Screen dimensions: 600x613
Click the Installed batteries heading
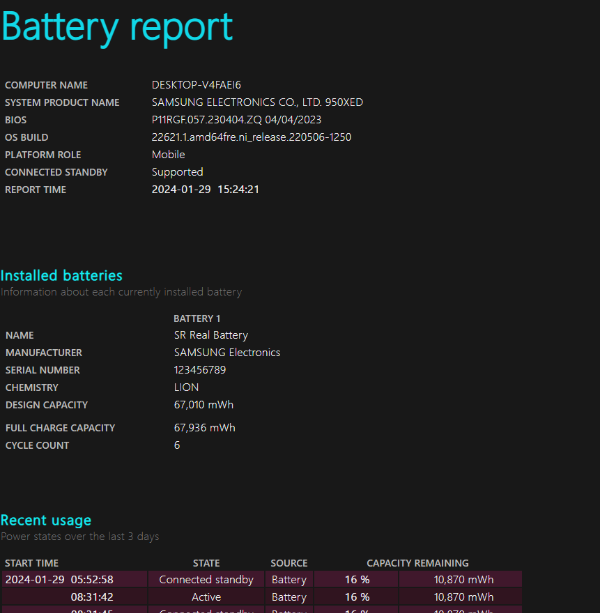pyautogui.click(x=61, y=276)
